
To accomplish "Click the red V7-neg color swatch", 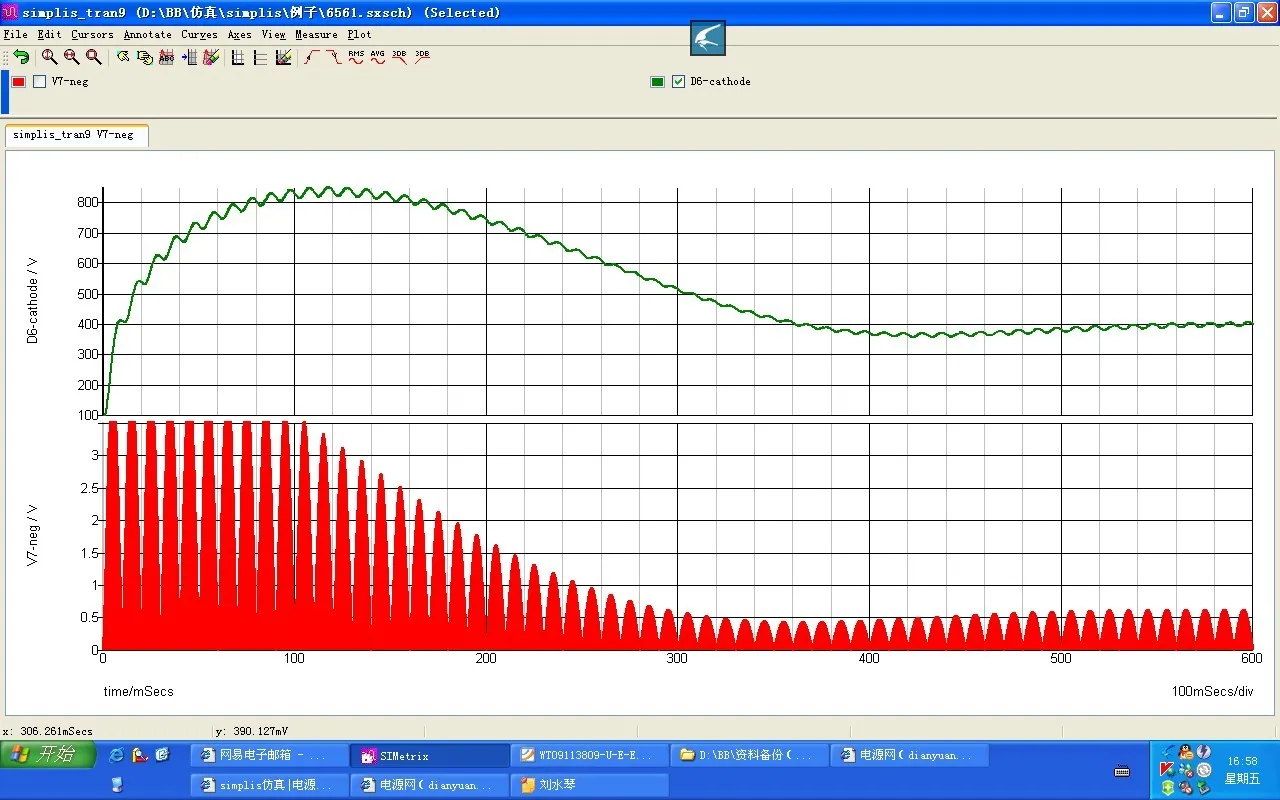I will point(19,82).
